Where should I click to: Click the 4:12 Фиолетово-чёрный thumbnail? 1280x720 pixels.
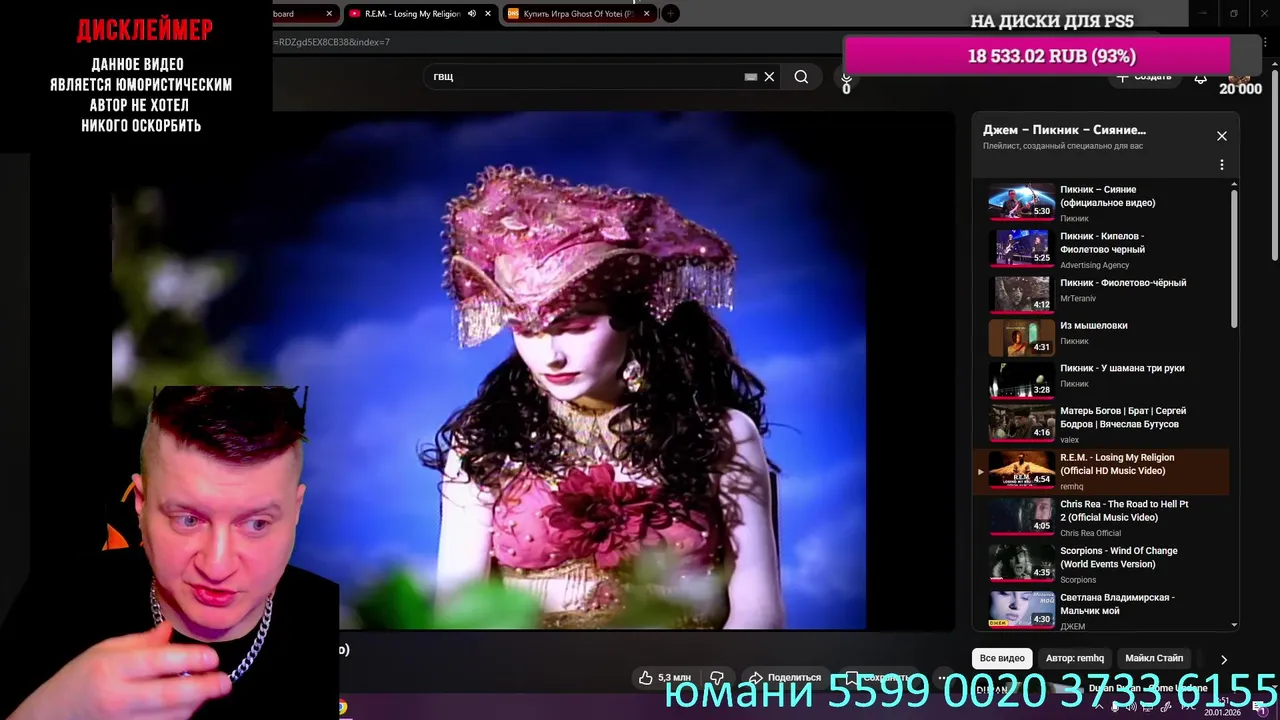pos(1021,294)
